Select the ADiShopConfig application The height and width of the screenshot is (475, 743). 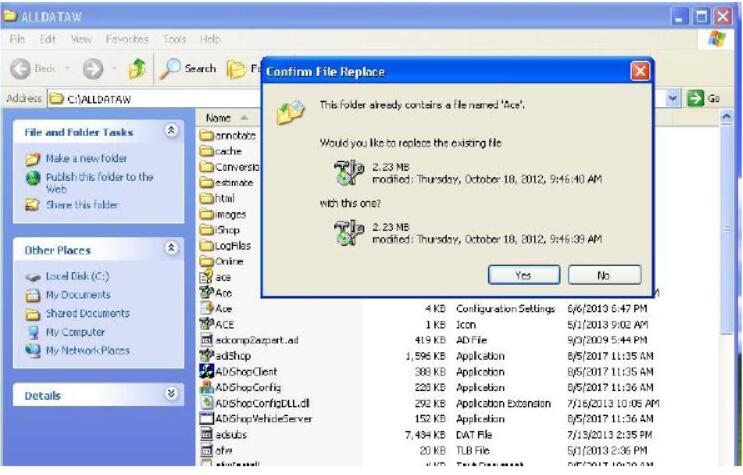[241, 387]
